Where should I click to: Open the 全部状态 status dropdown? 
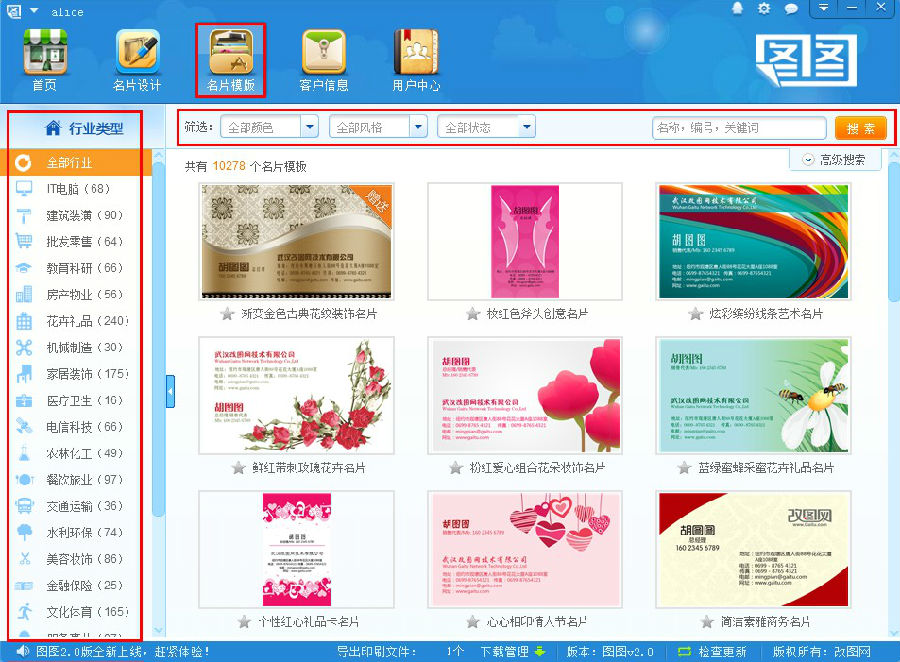click(x=526, y=127)
